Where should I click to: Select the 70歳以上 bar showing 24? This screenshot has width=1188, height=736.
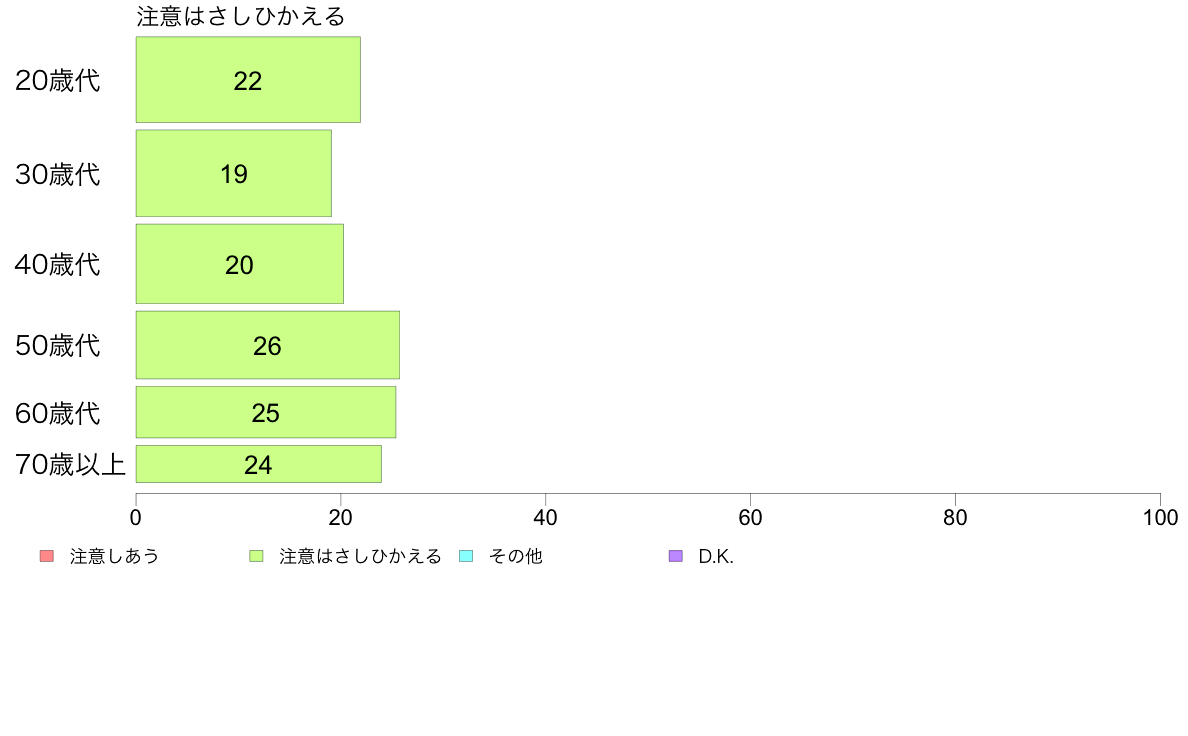(259, 464)
